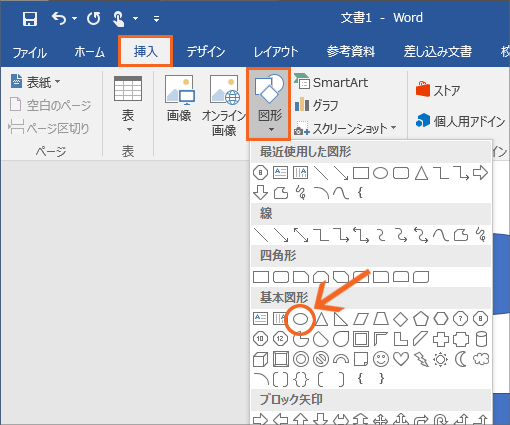Select the parallelogram shape in 基本図形
Image resolution: width=510 pixels, height=425 pixels.
tap(361, 319)
